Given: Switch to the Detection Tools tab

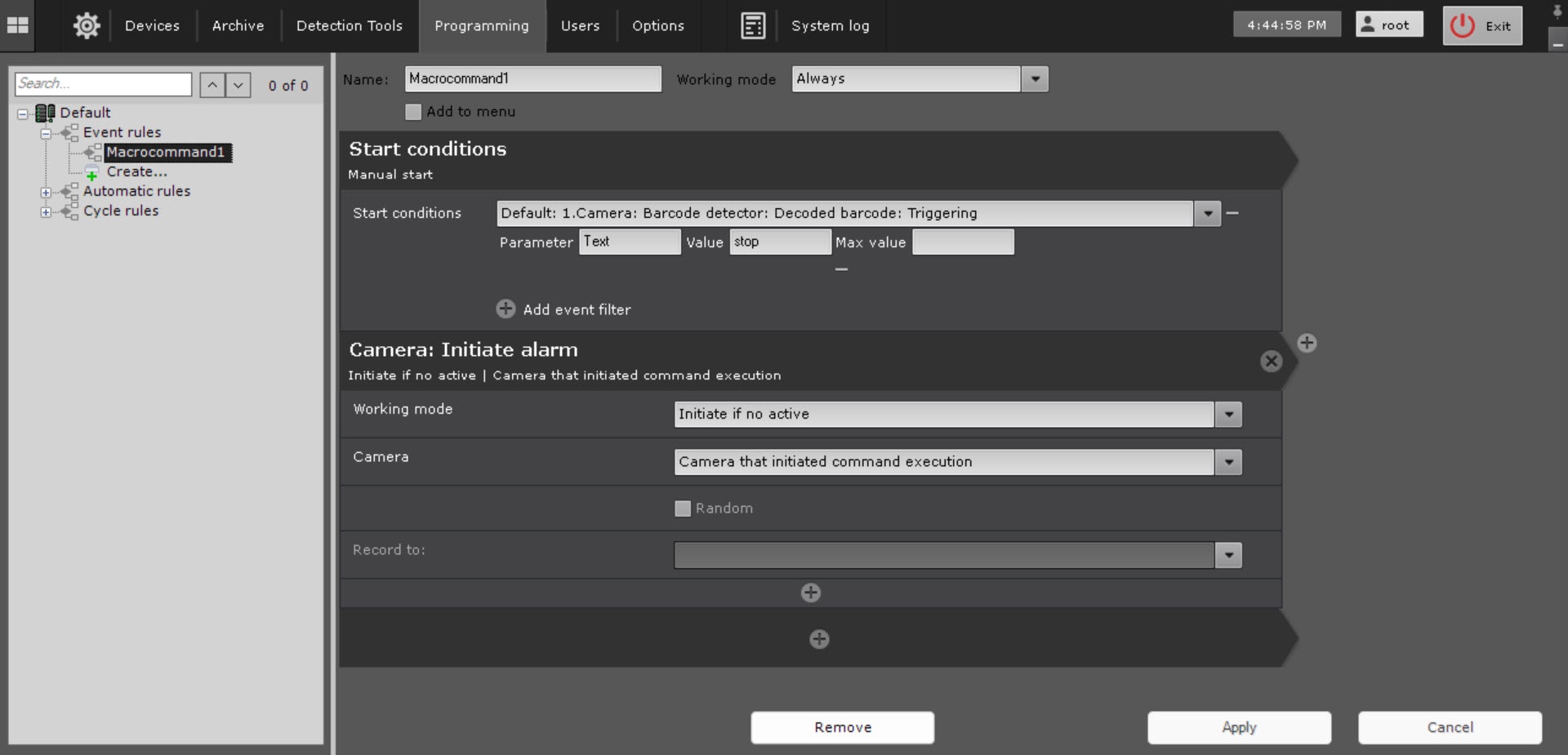Looking at the screenshot, I should coord(349,26).
